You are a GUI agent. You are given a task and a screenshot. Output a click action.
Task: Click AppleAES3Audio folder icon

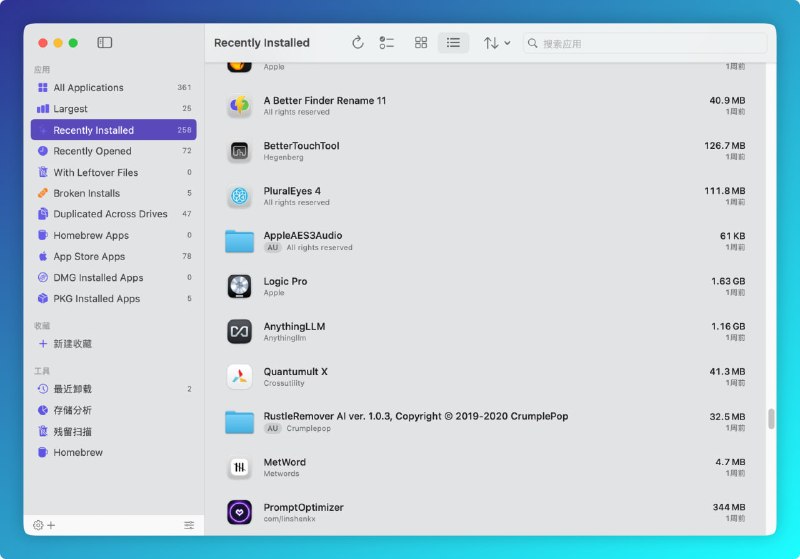239,241
